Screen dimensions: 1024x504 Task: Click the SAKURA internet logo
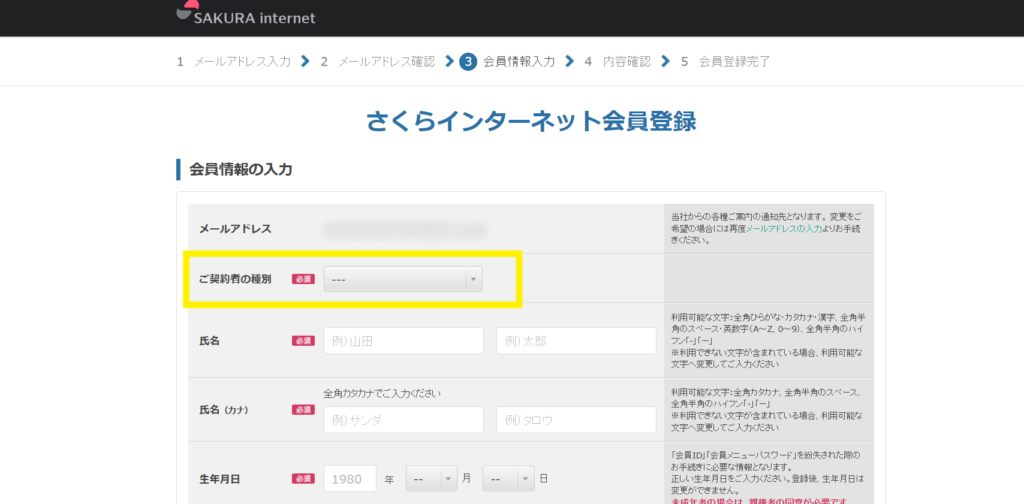click(246, 14)
